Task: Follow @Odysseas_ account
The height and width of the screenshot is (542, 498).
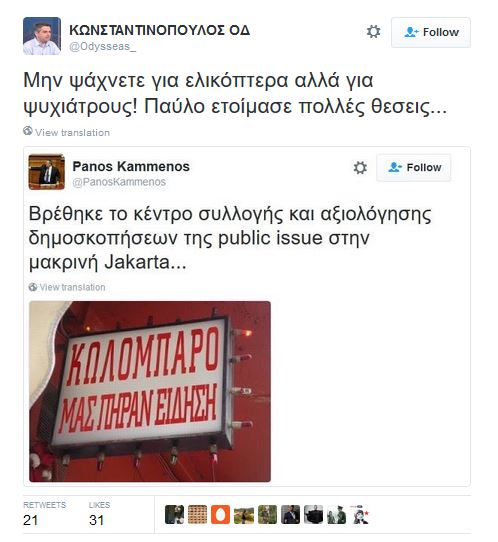Action: 431,32
